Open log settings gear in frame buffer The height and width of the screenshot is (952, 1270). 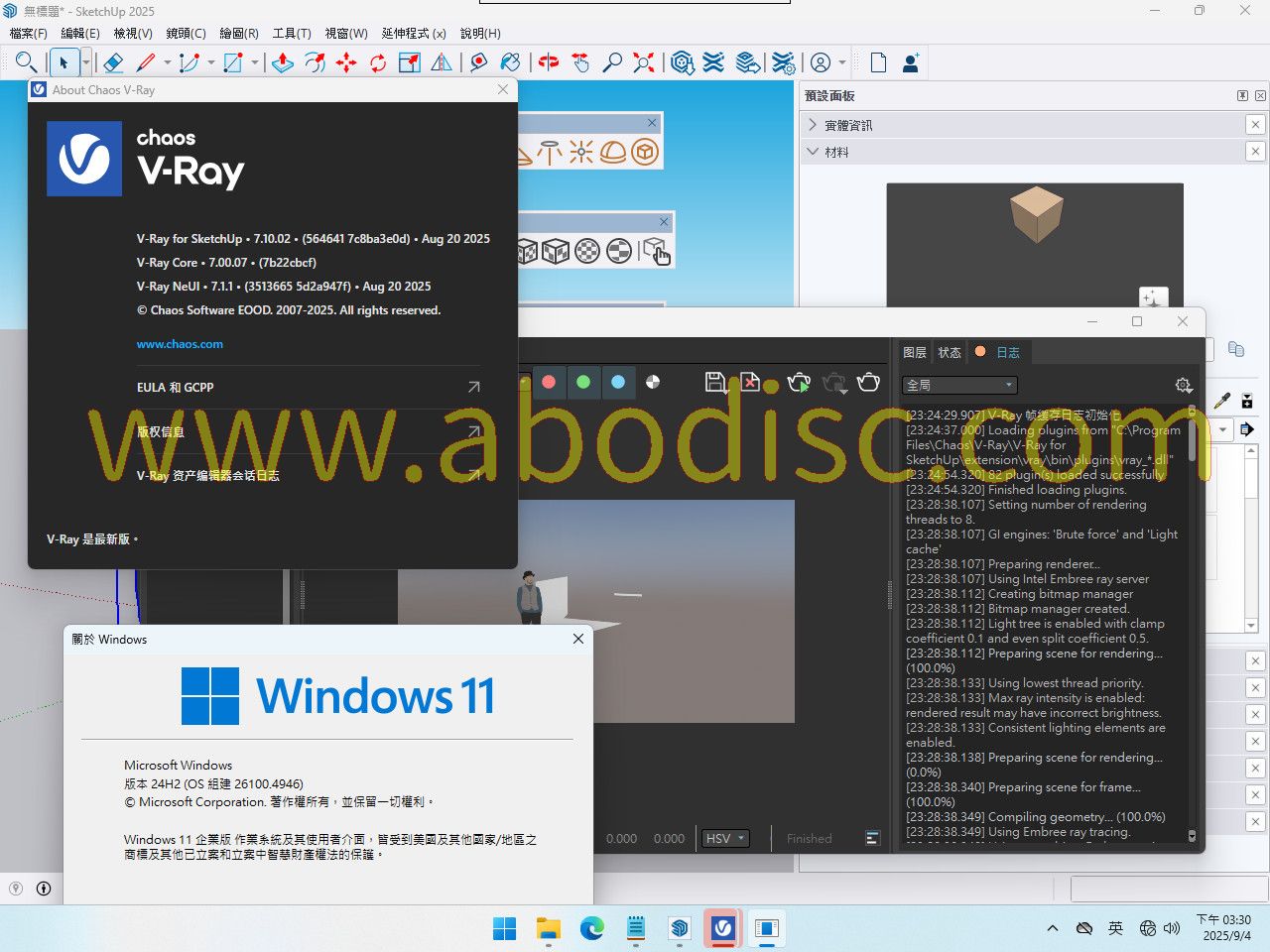[x=1183, y=385]
